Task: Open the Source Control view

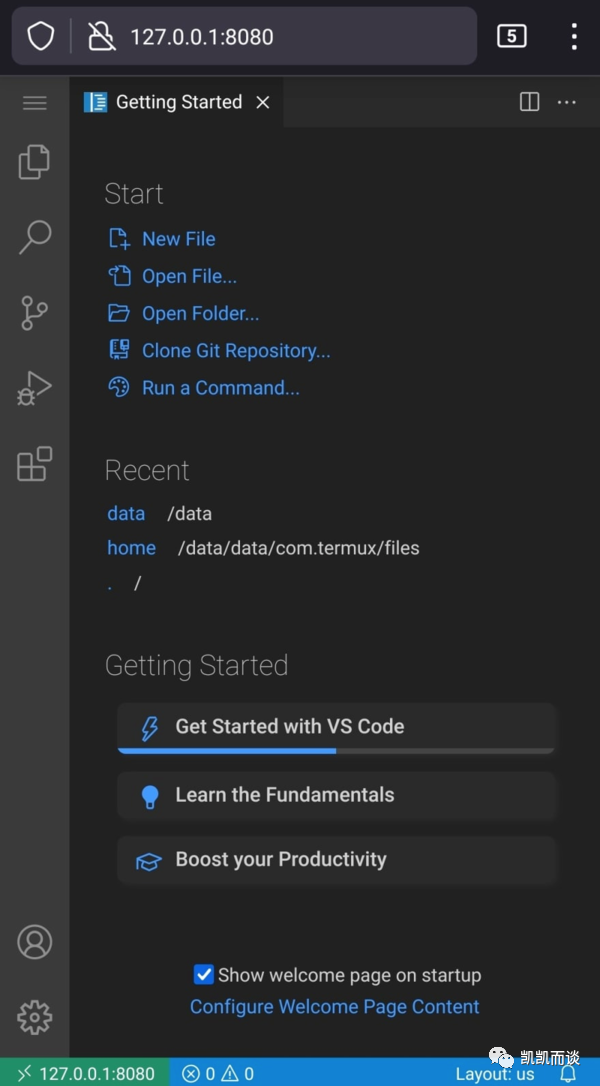Action: pos(35,313)
